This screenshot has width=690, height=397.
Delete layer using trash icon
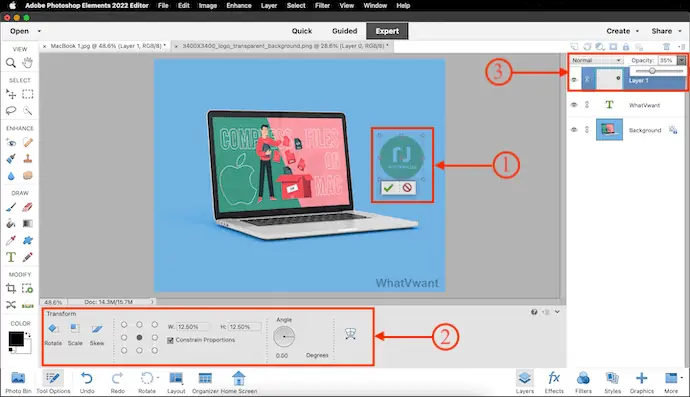[666, 47]
